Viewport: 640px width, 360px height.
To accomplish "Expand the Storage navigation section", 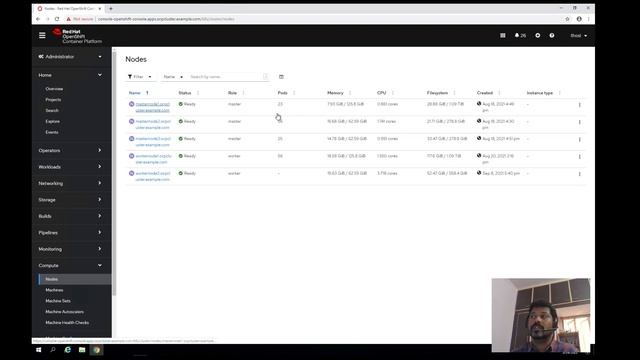I will (x=70, y=200).
